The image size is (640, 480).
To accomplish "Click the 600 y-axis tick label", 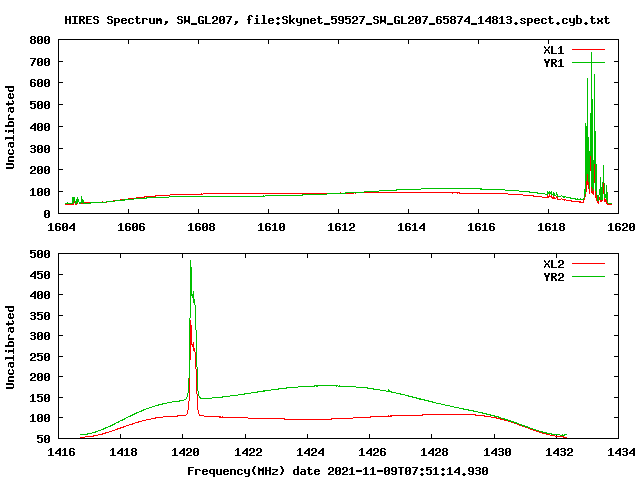I will 40,83.
